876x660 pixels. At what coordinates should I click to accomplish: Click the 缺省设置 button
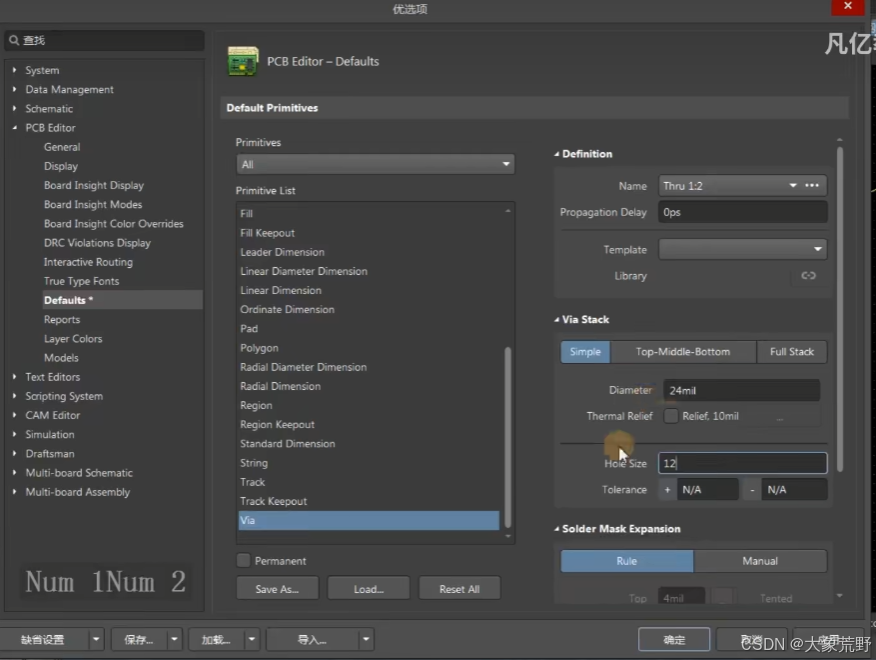click(x=44, y=639)
